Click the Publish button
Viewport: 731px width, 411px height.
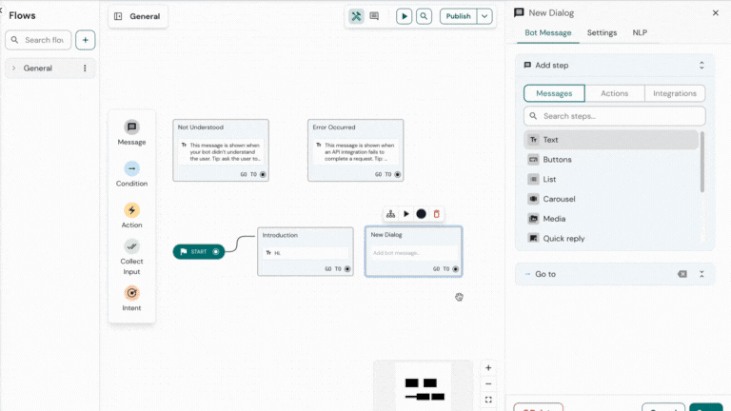458,16
